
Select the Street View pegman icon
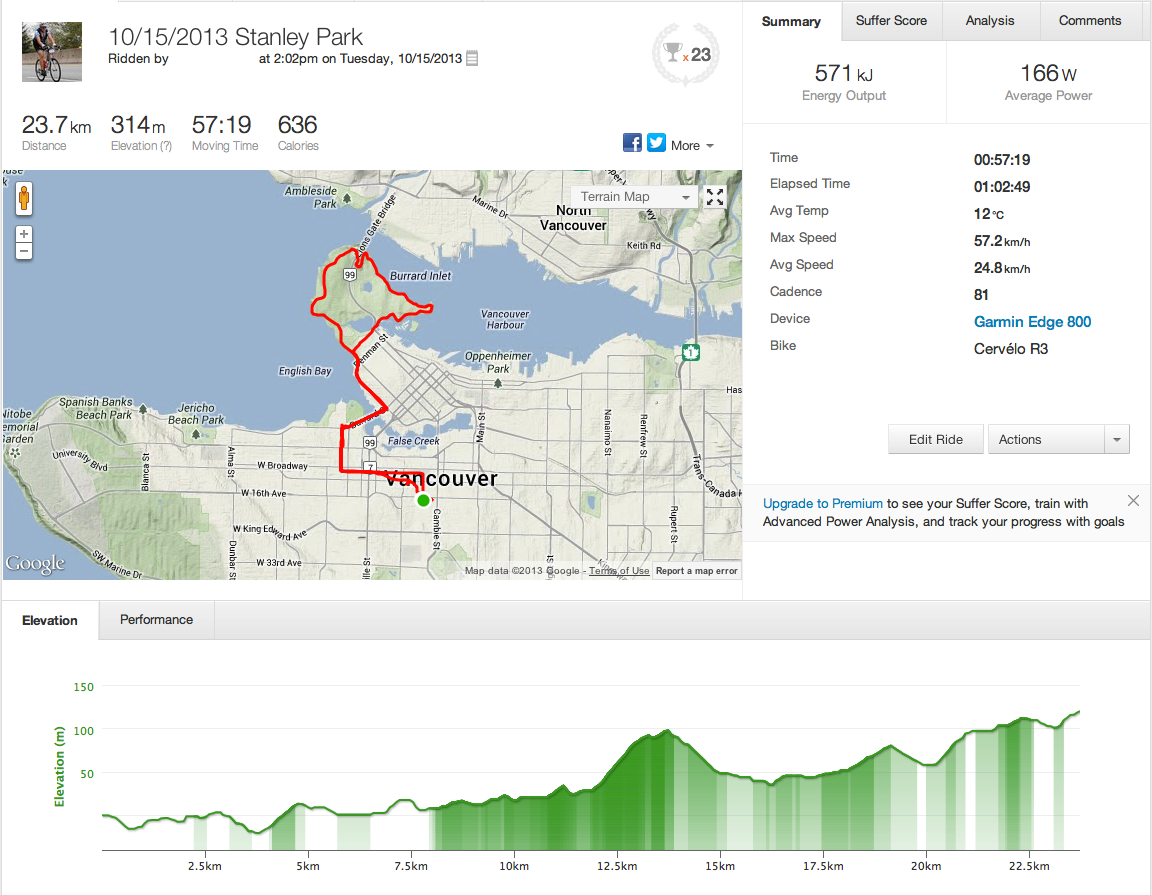pos(23,199)
